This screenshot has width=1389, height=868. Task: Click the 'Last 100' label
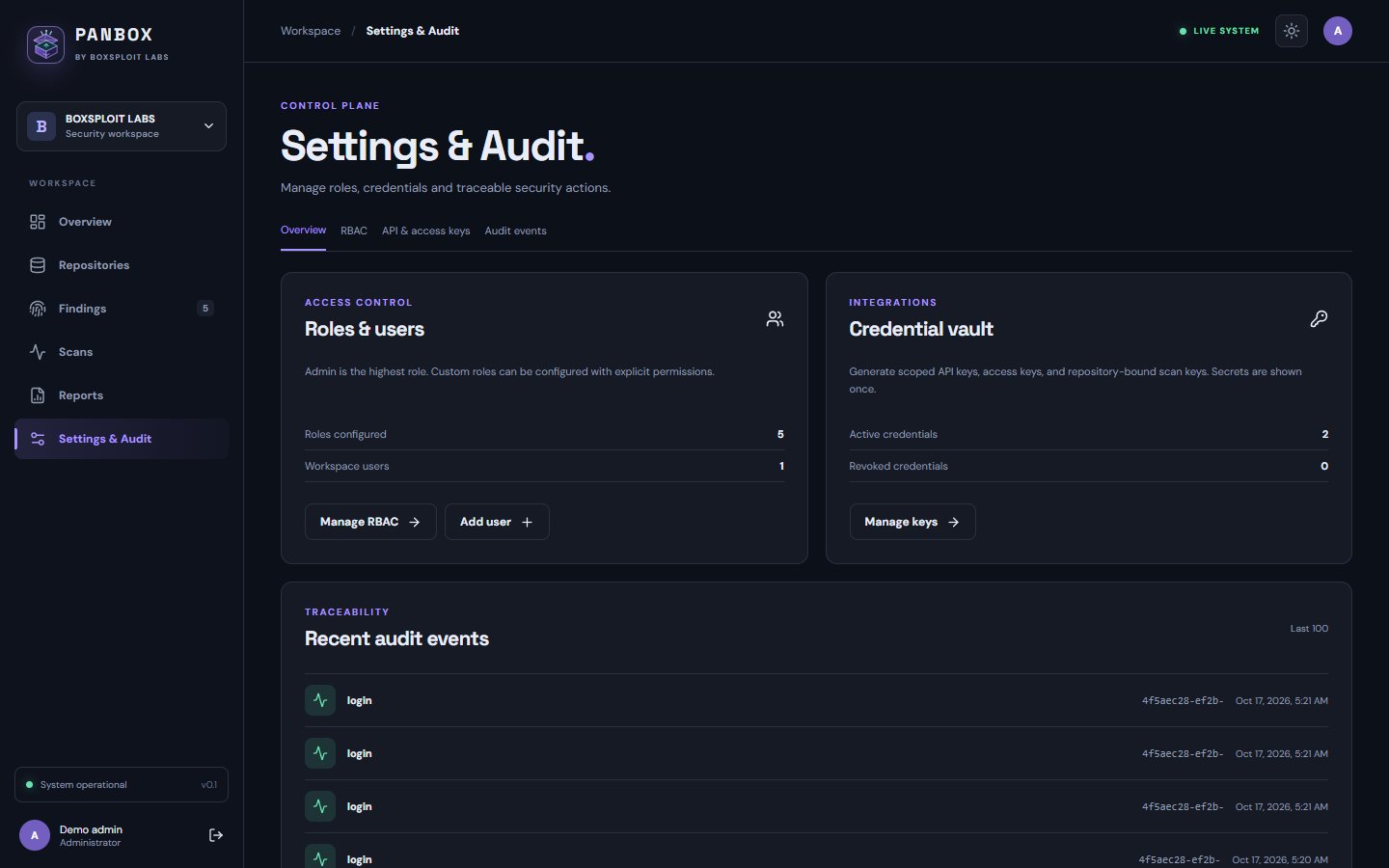pyautogui.click(x=1309, y=629)
